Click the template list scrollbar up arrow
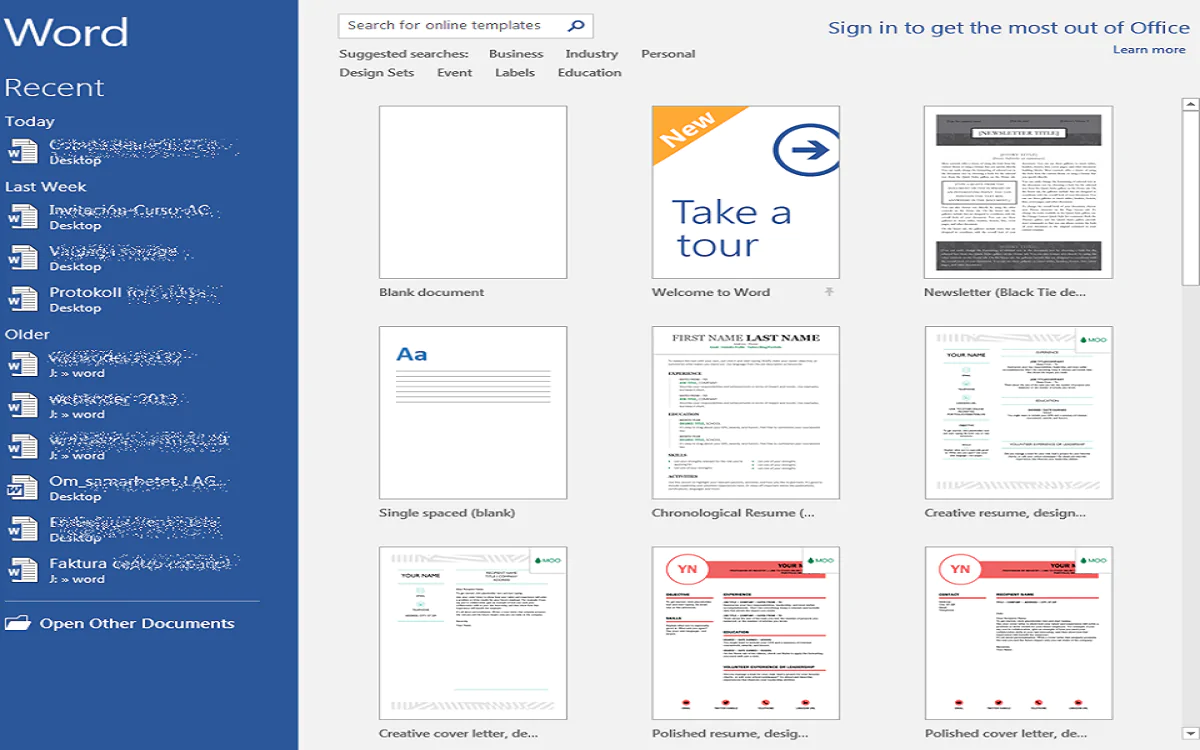The height and width of the screenshot is (750, 1200). point(1190,104)
